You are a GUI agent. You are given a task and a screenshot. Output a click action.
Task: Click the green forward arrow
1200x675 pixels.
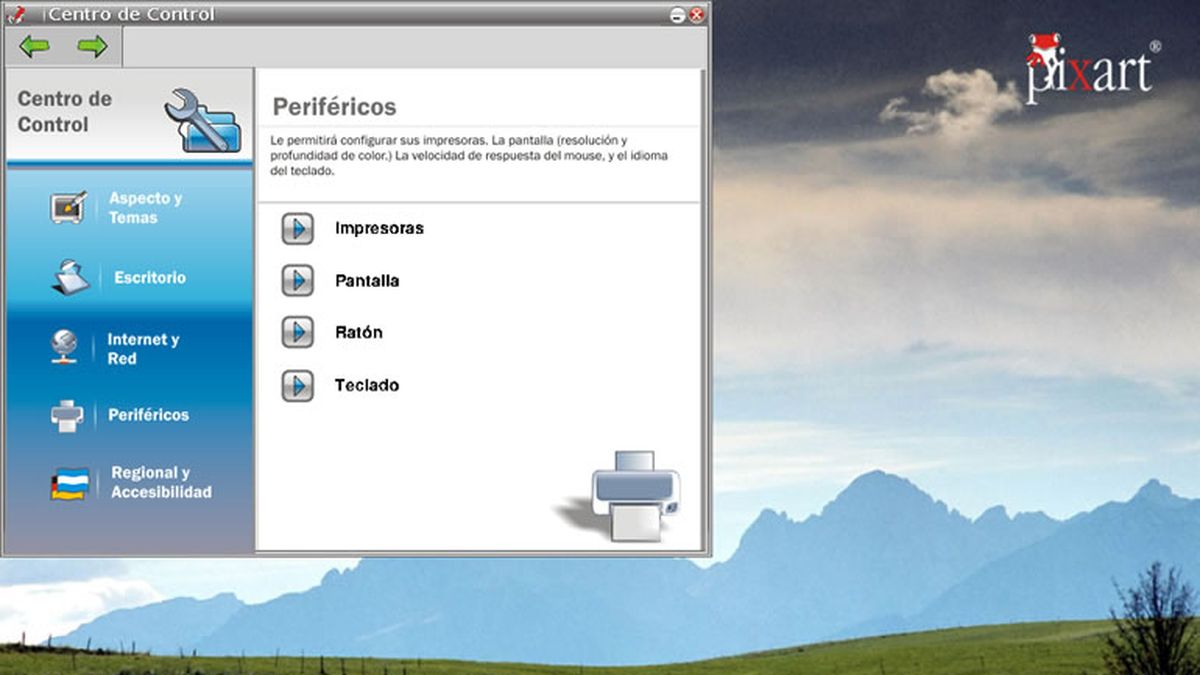[x=92, y=47]
